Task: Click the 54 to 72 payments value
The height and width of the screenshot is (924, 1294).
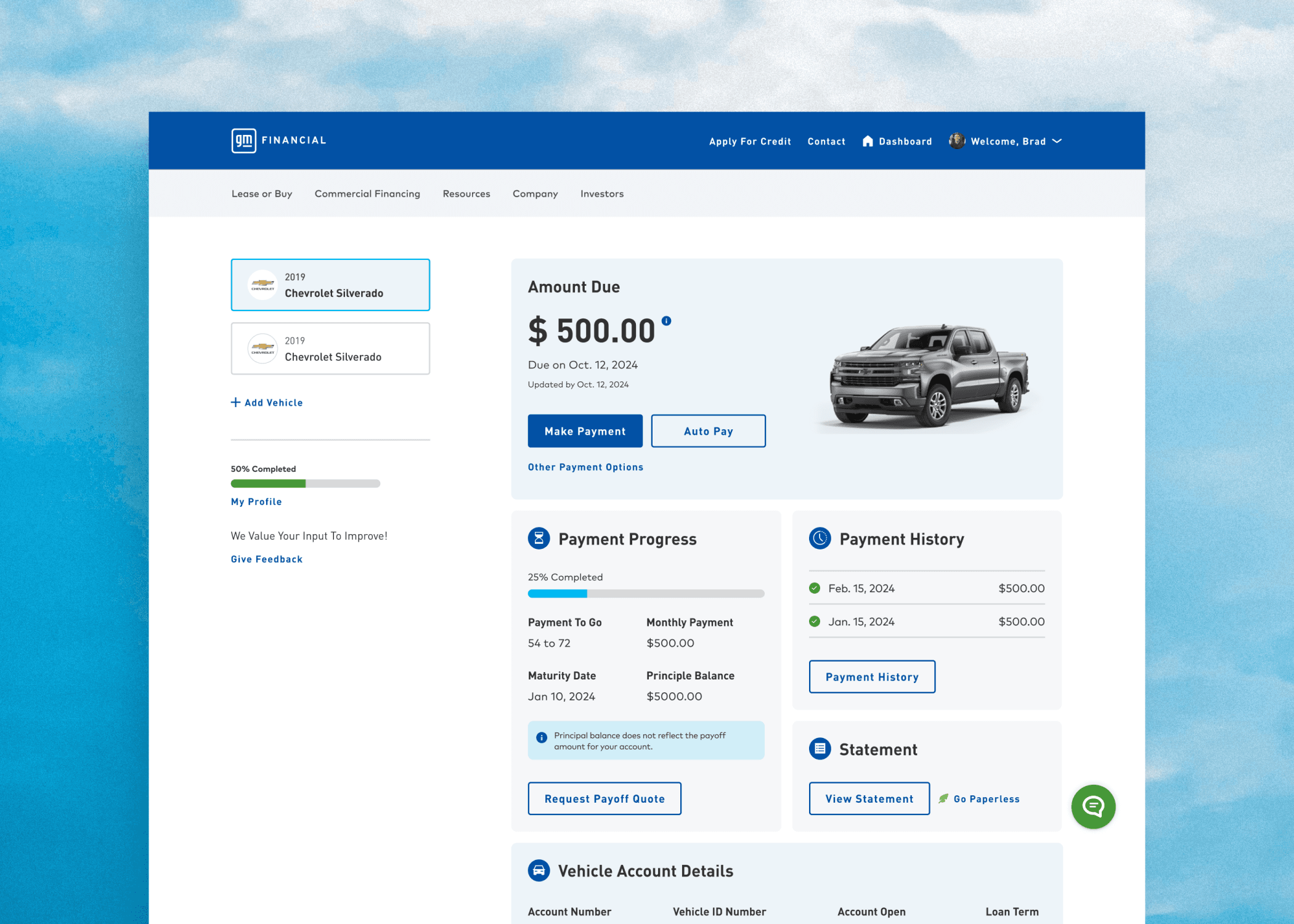Action: (x=549, y=642)
